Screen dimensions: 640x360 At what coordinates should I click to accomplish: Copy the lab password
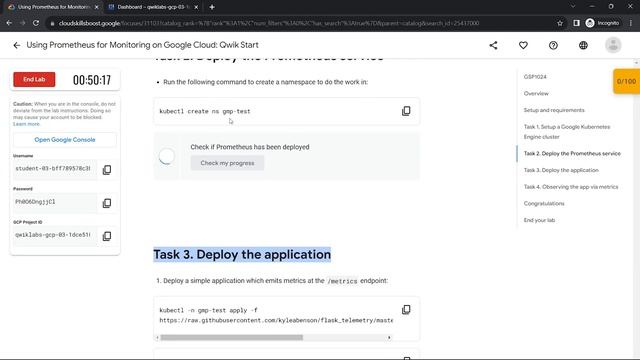[107, 203]
